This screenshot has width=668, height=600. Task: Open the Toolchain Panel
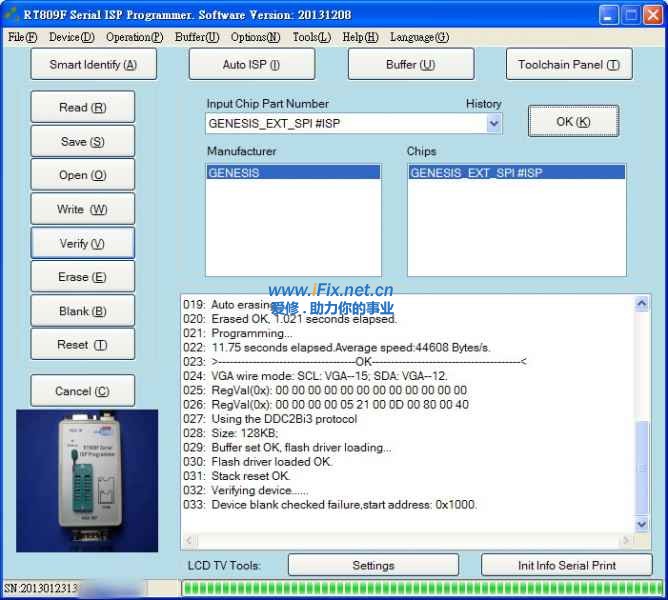point(568,65)
